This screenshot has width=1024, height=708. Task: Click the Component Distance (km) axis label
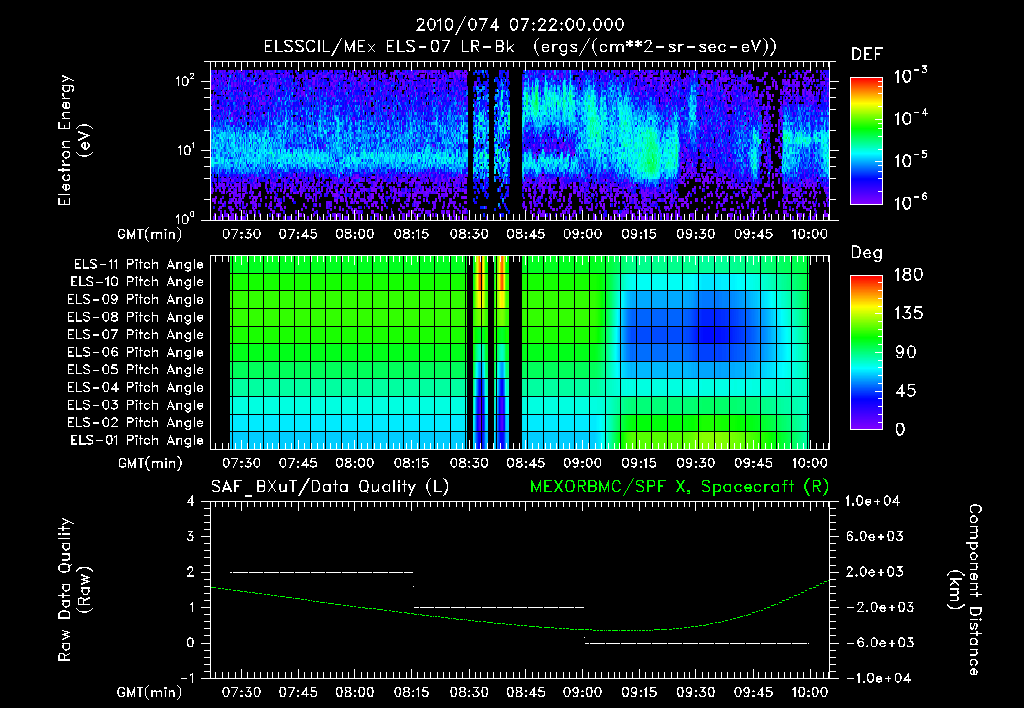click(x=965, y=590)
